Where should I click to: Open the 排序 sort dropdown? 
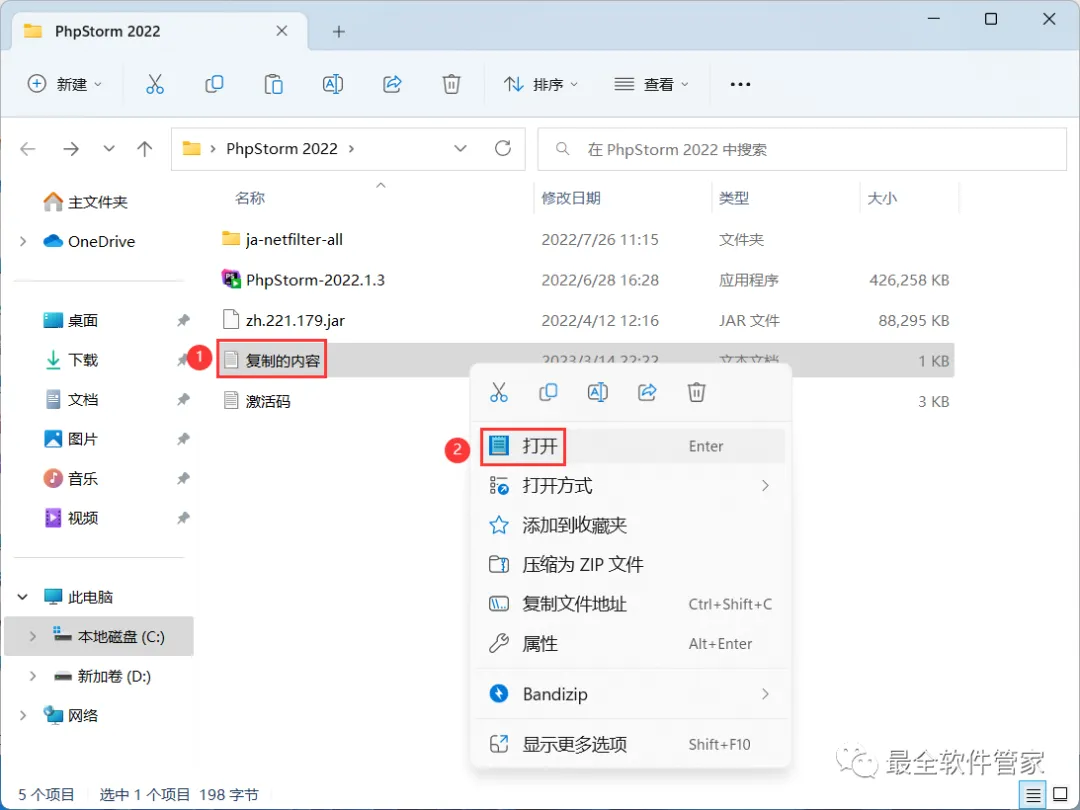point(541,84)
